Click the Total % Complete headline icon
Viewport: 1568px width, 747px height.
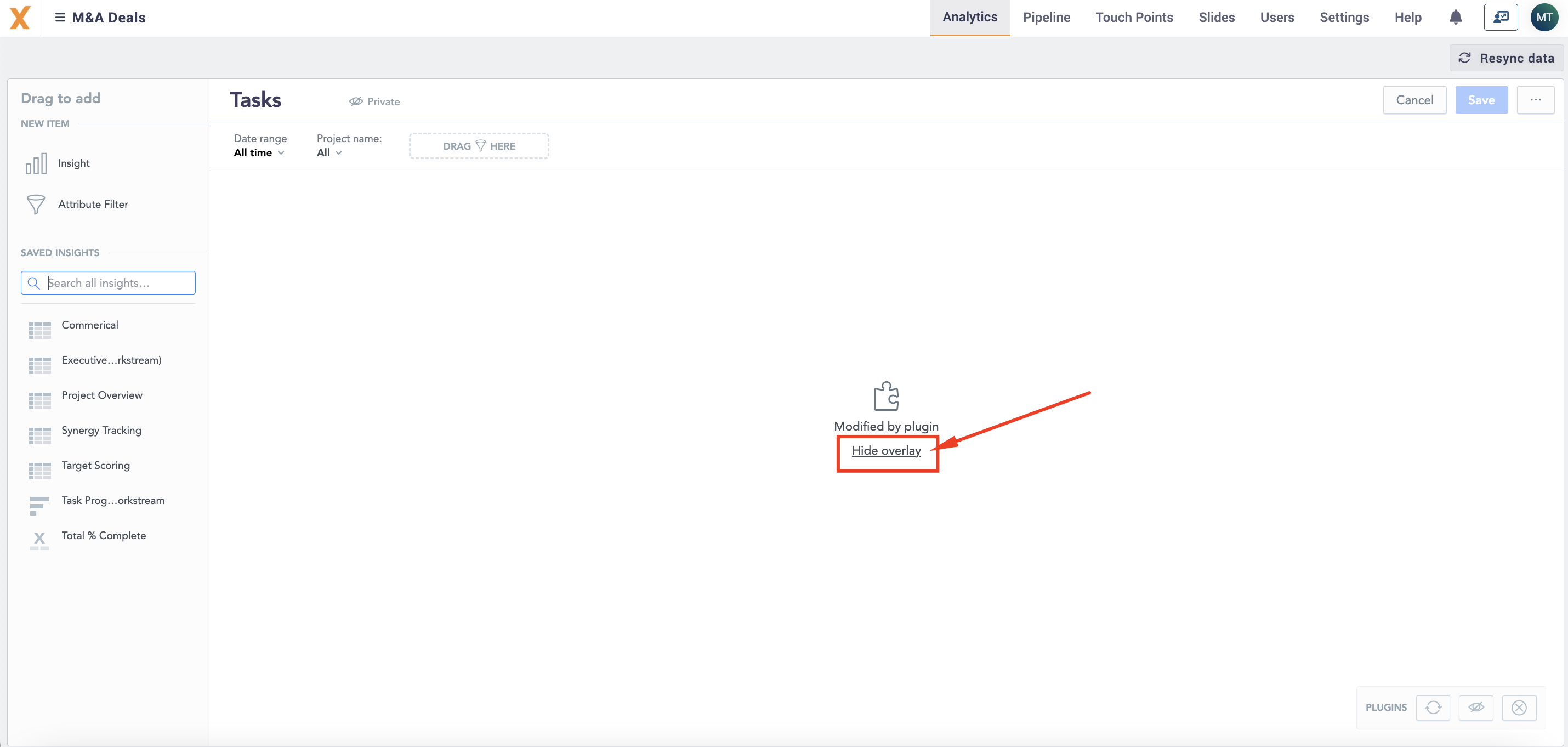pyautogui.click(x=39, y=541)
